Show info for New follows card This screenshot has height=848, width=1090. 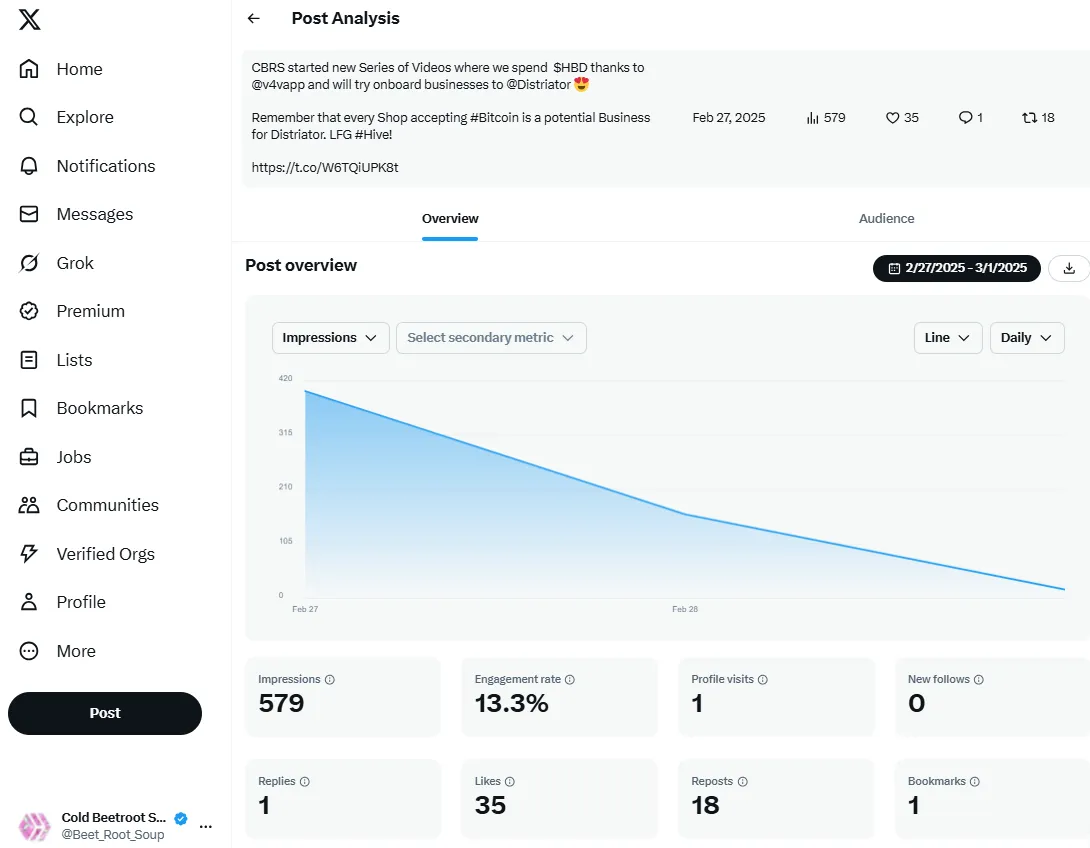click(979, 680)
